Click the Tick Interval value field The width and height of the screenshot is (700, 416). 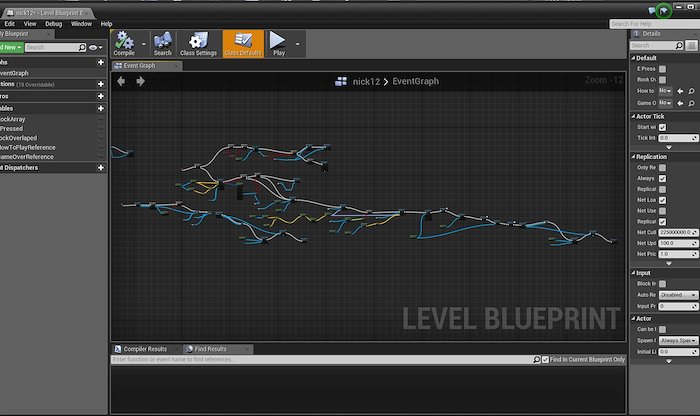click(x=678, y=138)
